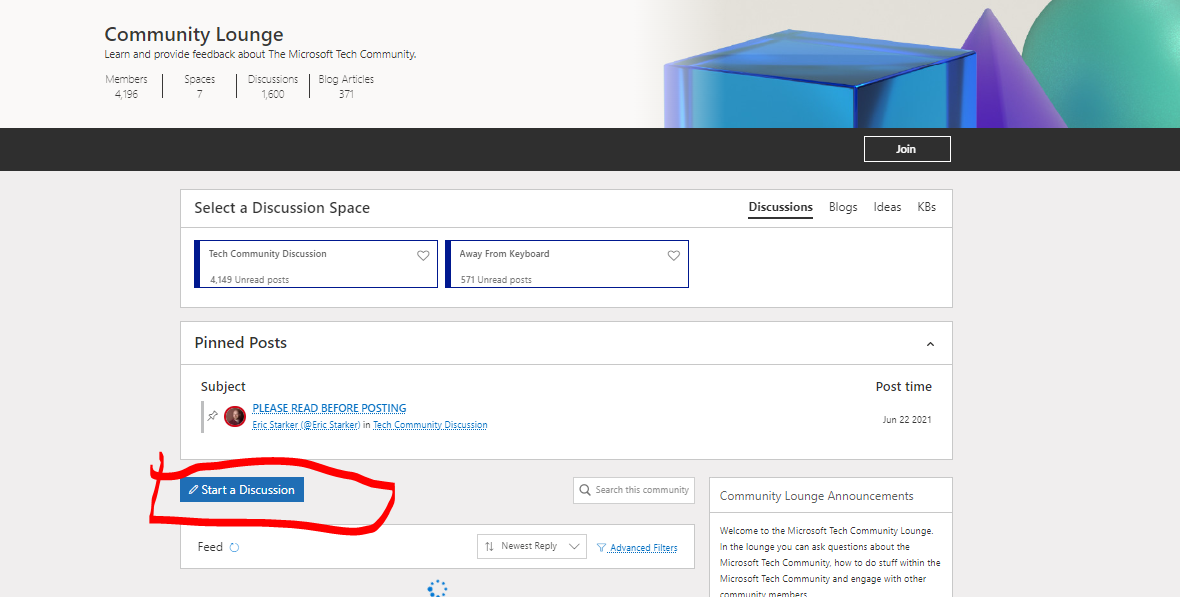The height and width of the screenshot is (597, 1180).
Task: Click the Community Lounge title
Action: click(194, 35)
